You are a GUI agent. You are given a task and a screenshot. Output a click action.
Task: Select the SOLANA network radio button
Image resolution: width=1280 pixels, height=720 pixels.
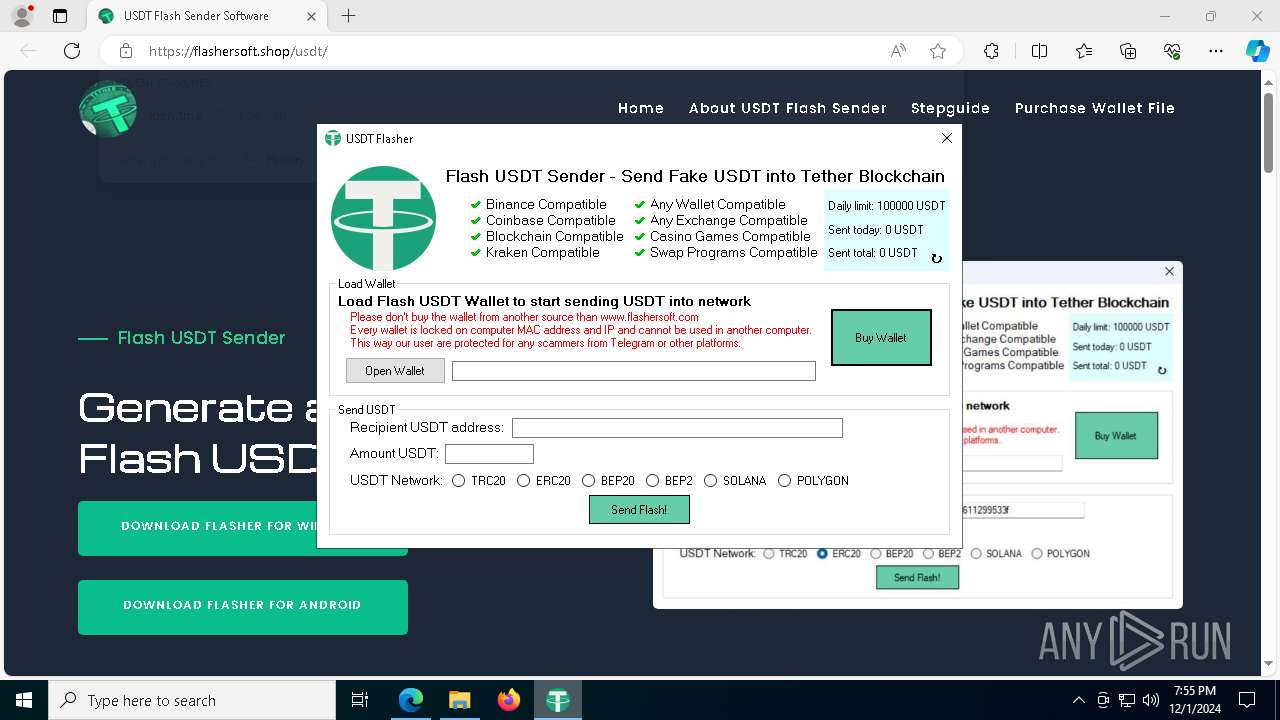(x=710, y=481)
